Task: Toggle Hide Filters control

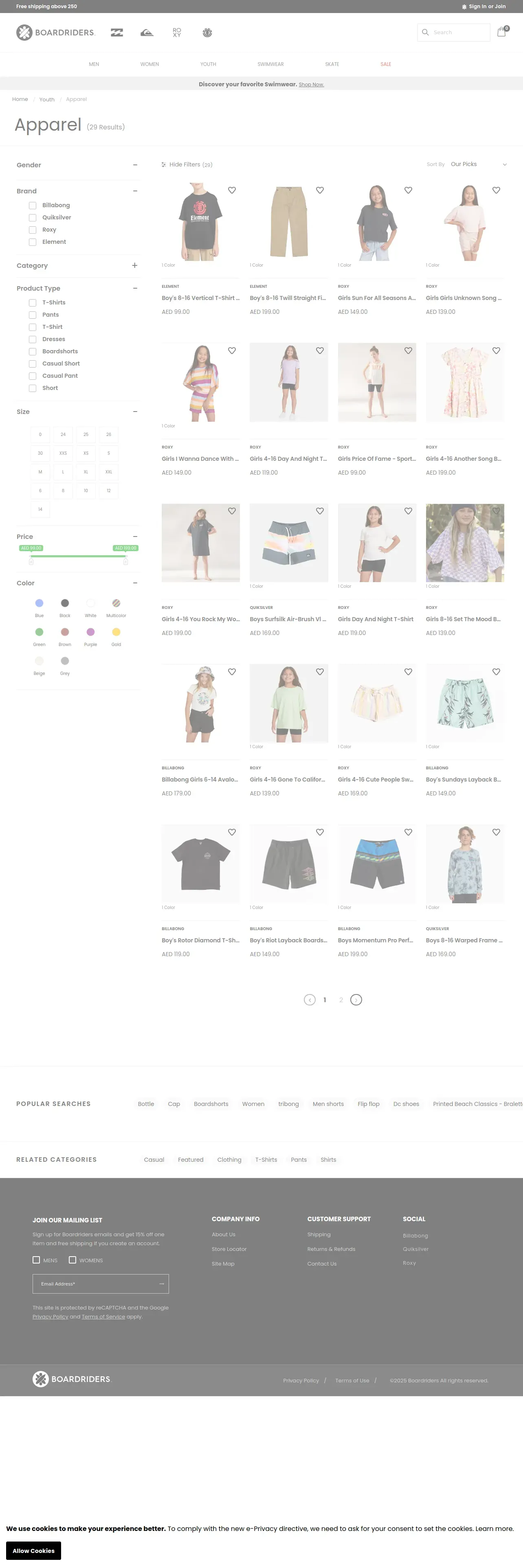Action: [186, 165]
